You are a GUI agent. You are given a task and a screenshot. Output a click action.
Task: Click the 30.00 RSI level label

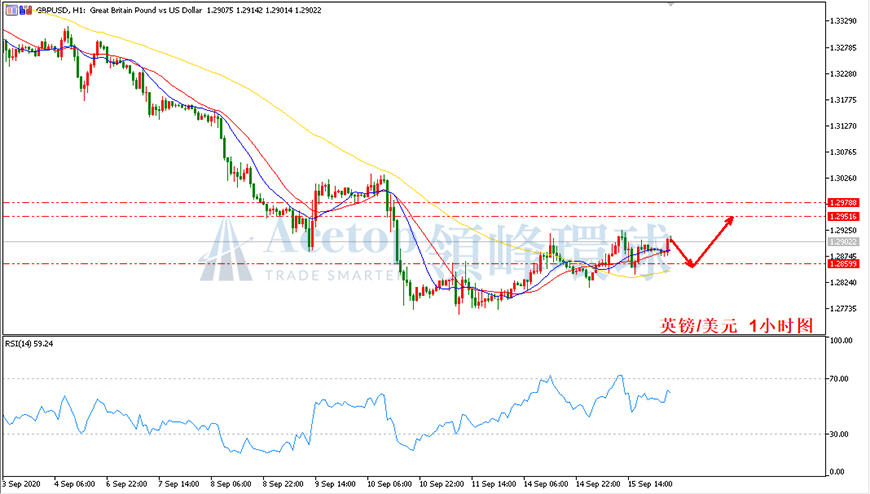(x=838, y=434)
